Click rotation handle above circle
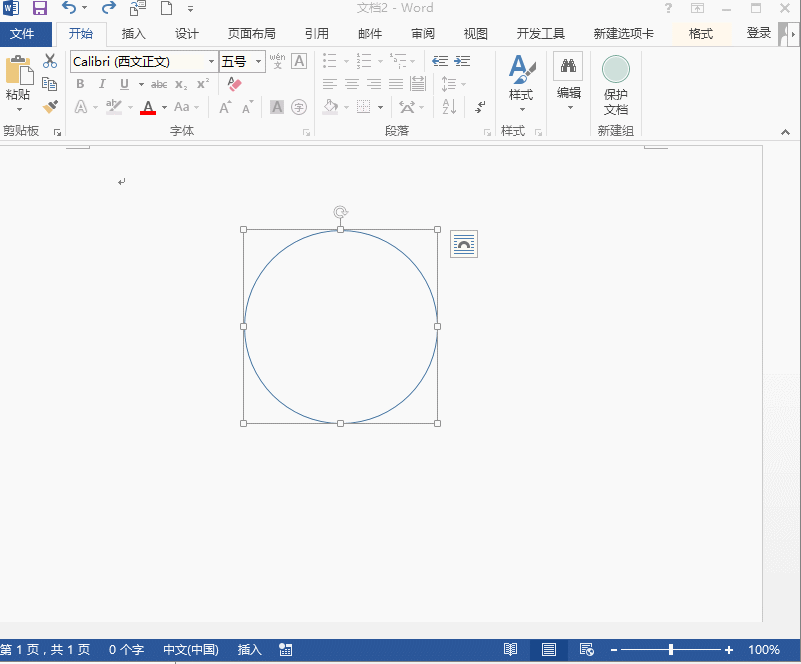 [x=341, y=211]
